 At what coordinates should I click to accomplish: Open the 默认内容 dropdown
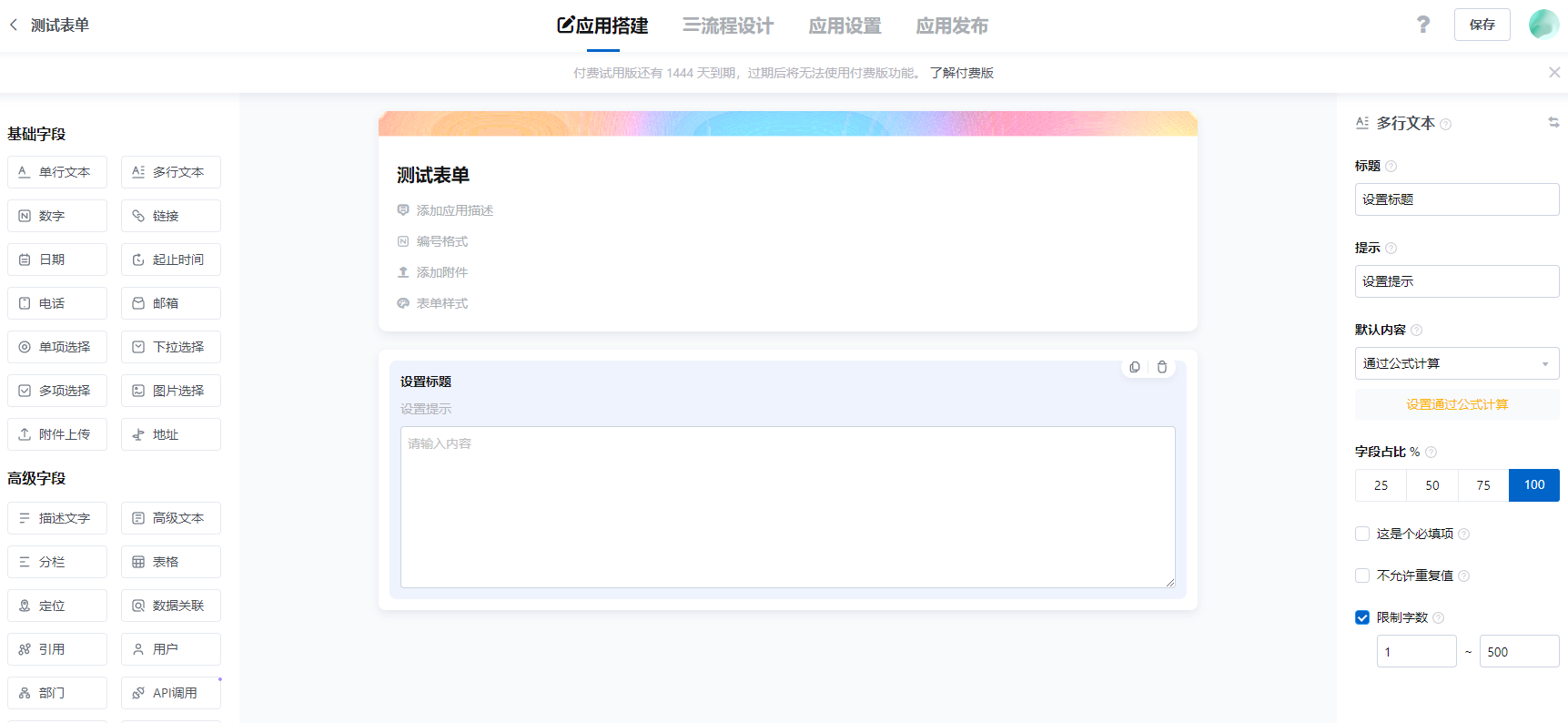[1456, 363]
